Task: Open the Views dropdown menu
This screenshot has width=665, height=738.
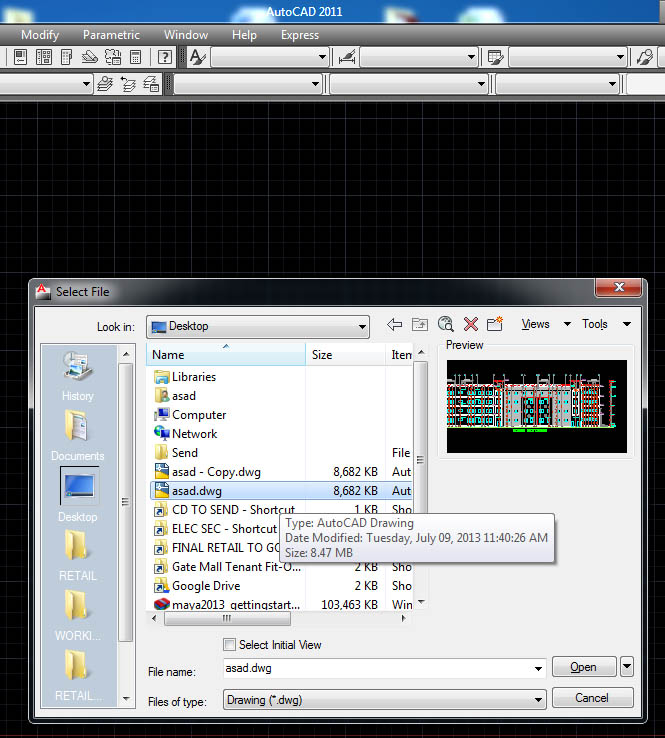Action: pos(546,324)
